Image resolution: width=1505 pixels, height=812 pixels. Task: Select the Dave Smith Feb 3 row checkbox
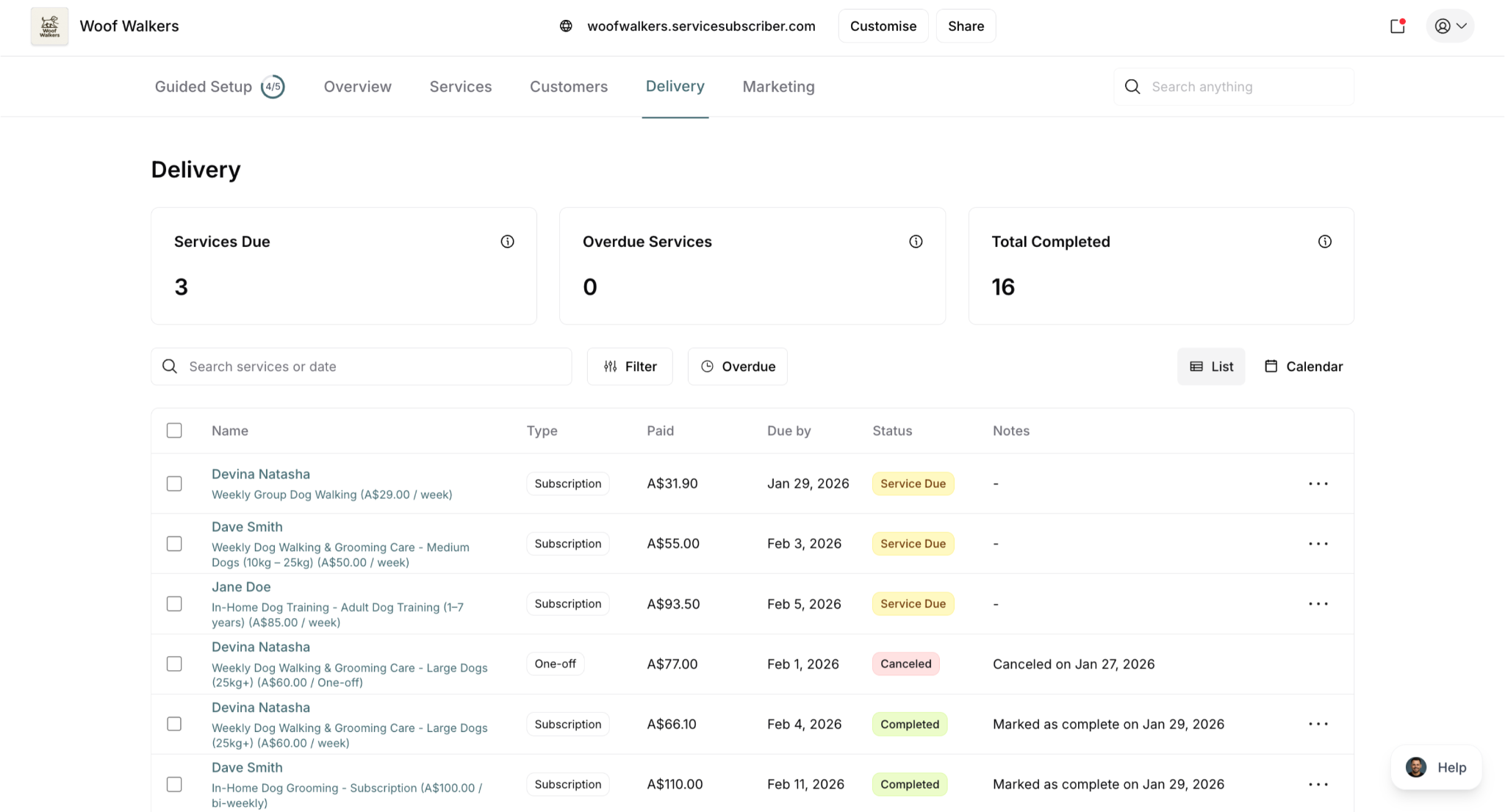click(x=174, y=544)
